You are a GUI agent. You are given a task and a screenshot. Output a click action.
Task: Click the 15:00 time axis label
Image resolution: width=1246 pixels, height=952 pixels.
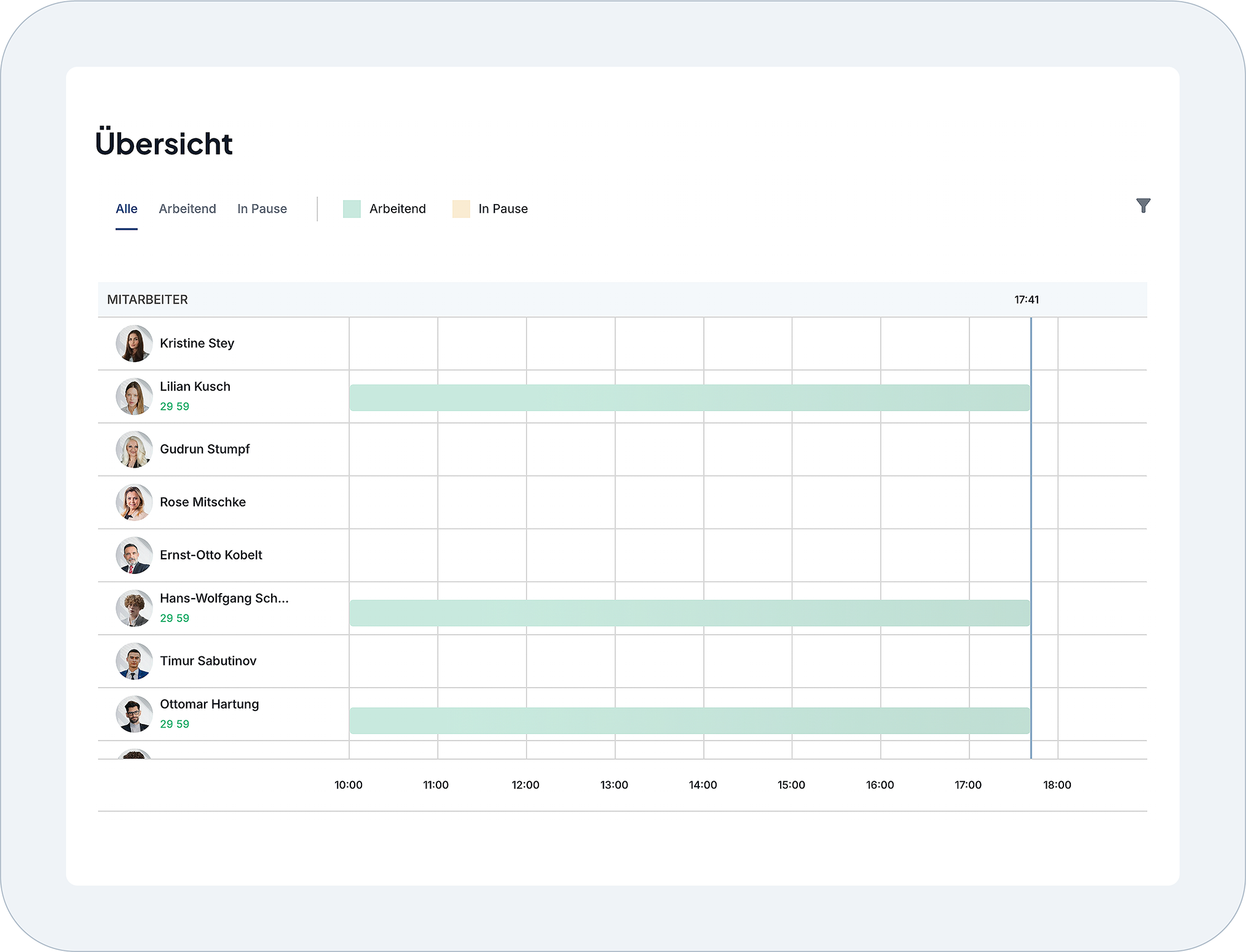coord(791,785)
